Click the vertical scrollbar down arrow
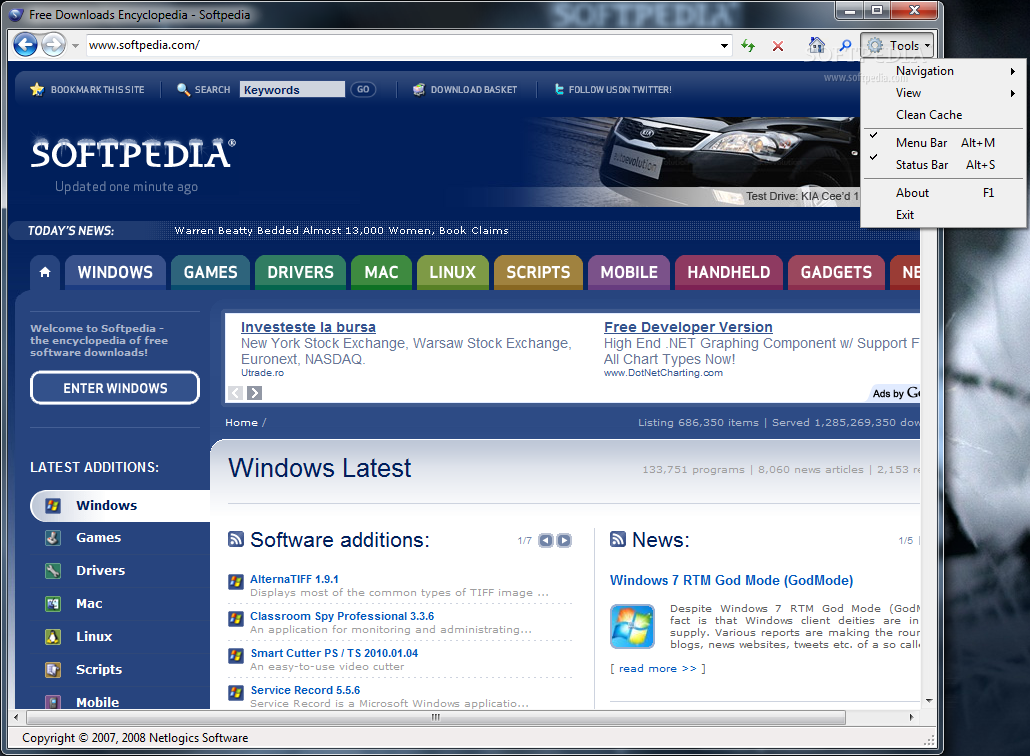This screenshot has width=1030, height=756. tap(929, 701)
